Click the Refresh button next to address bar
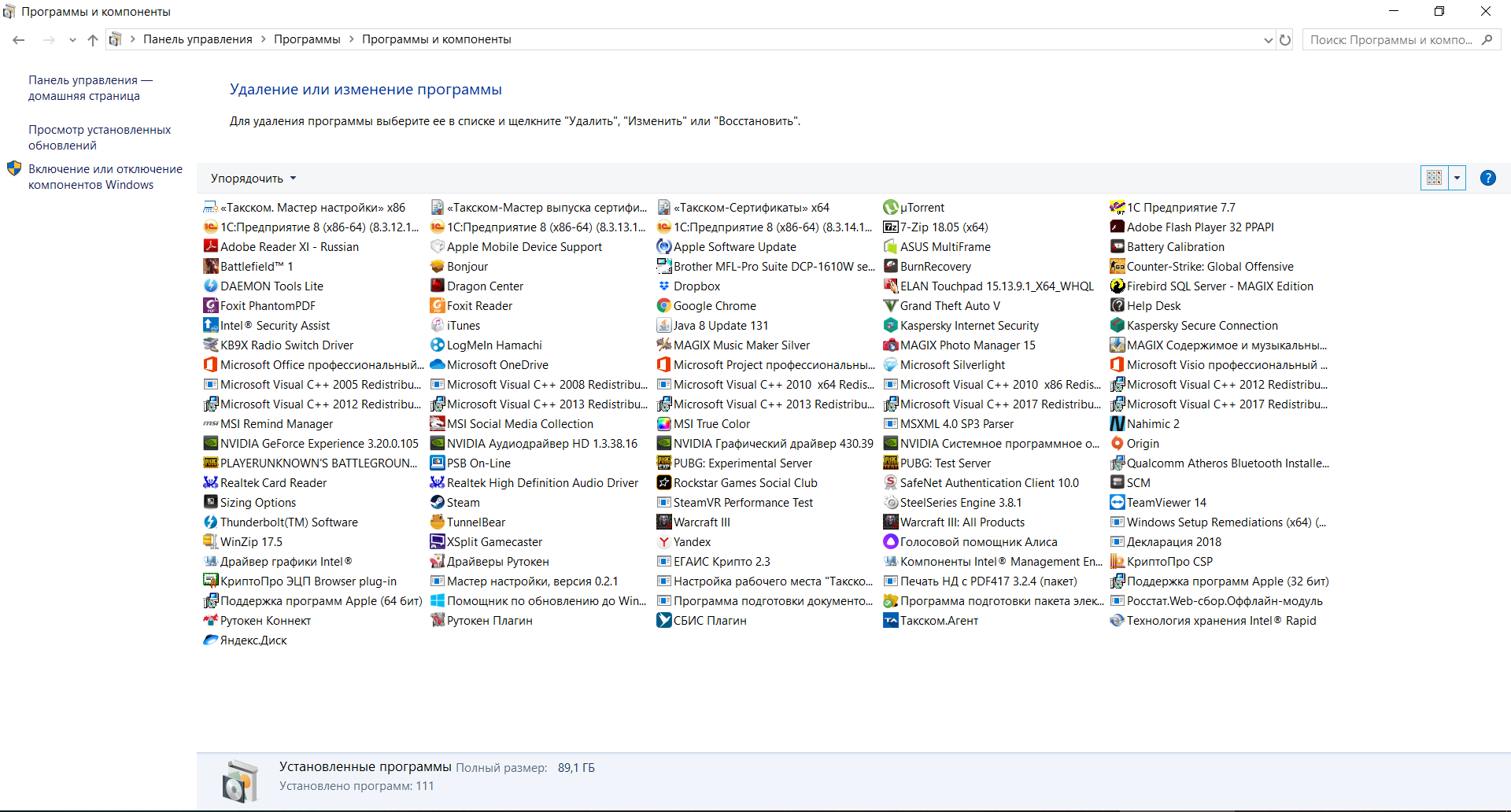The width and height of the screenshot is (1511, 812). click(x=1285, y=39)
